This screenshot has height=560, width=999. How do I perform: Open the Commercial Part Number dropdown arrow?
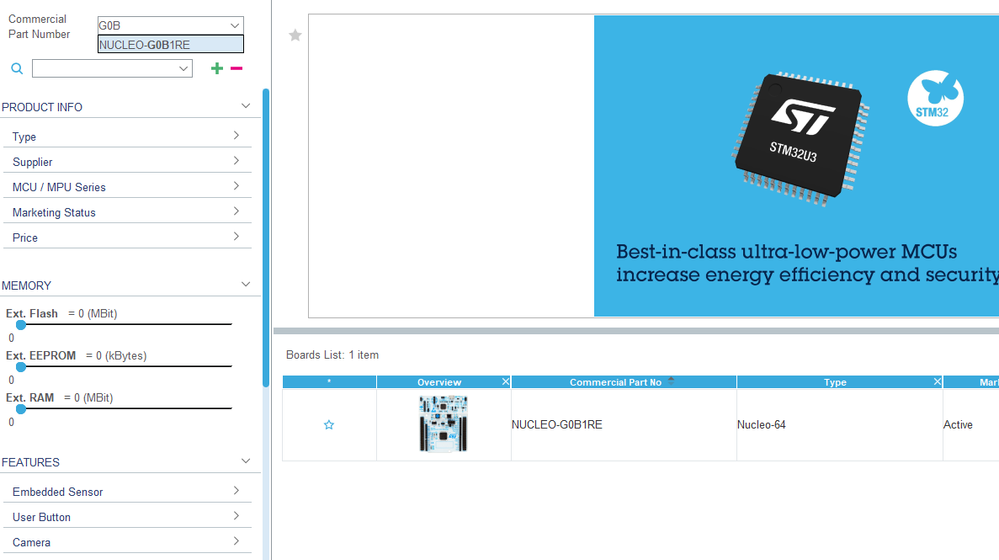(x=234, y=25)
